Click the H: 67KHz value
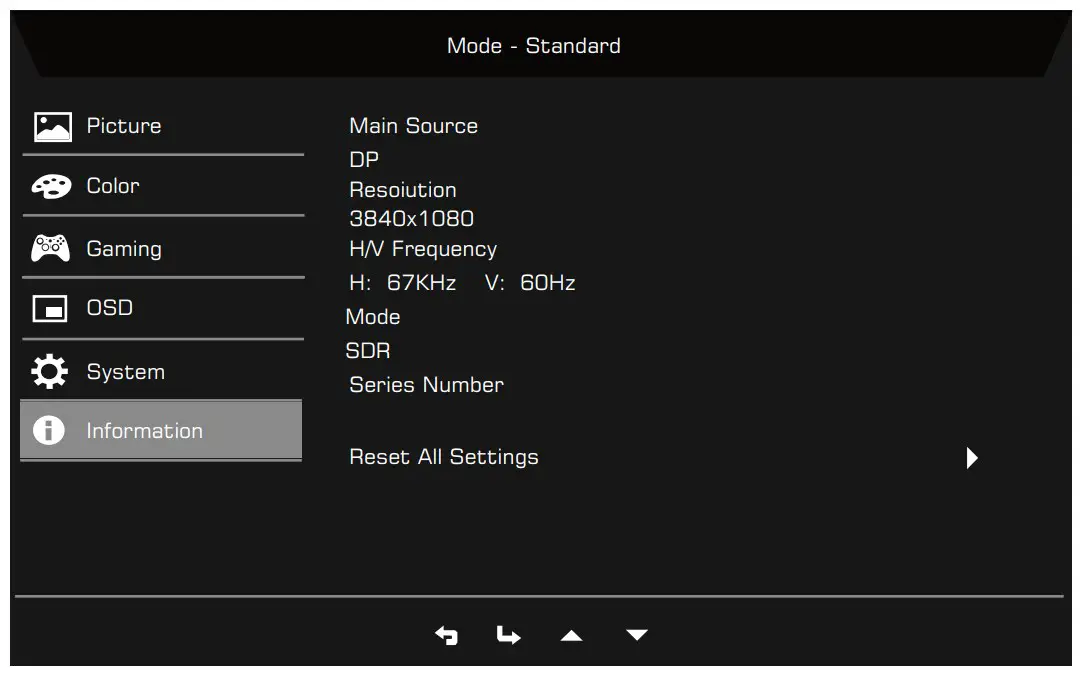Image resolution: width=1080 pixels, height=674 pixels. [x=403, y=283]
